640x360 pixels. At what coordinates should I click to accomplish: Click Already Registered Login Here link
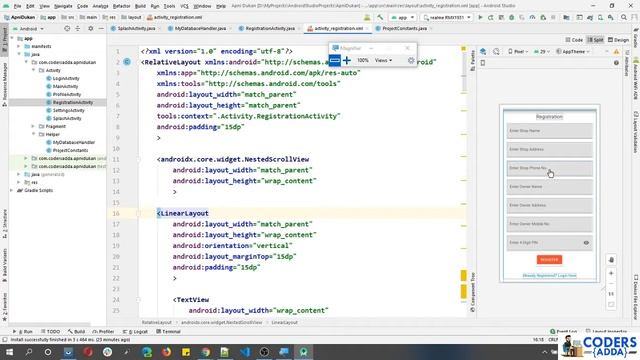click(549, 276)
